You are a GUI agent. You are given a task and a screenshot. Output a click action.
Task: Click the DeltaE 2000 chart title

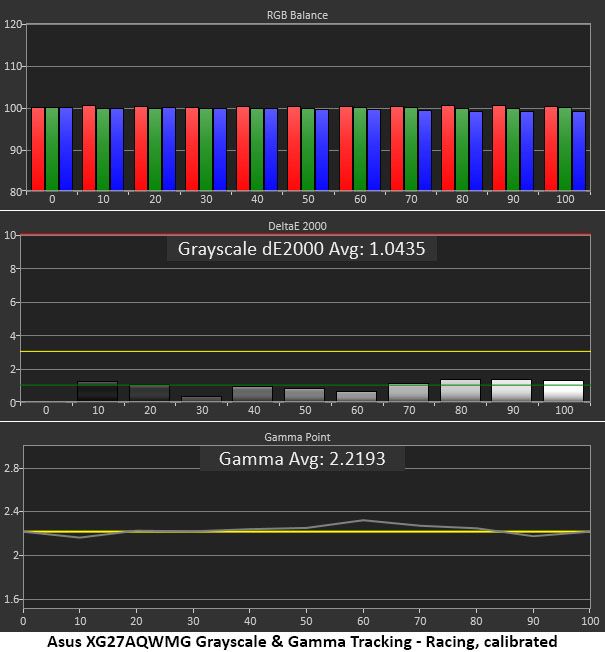pos(297,226)
